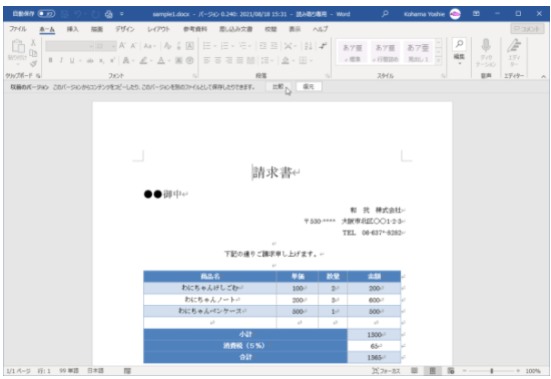
Task: Click the Character Border icon
Action: 190,46
